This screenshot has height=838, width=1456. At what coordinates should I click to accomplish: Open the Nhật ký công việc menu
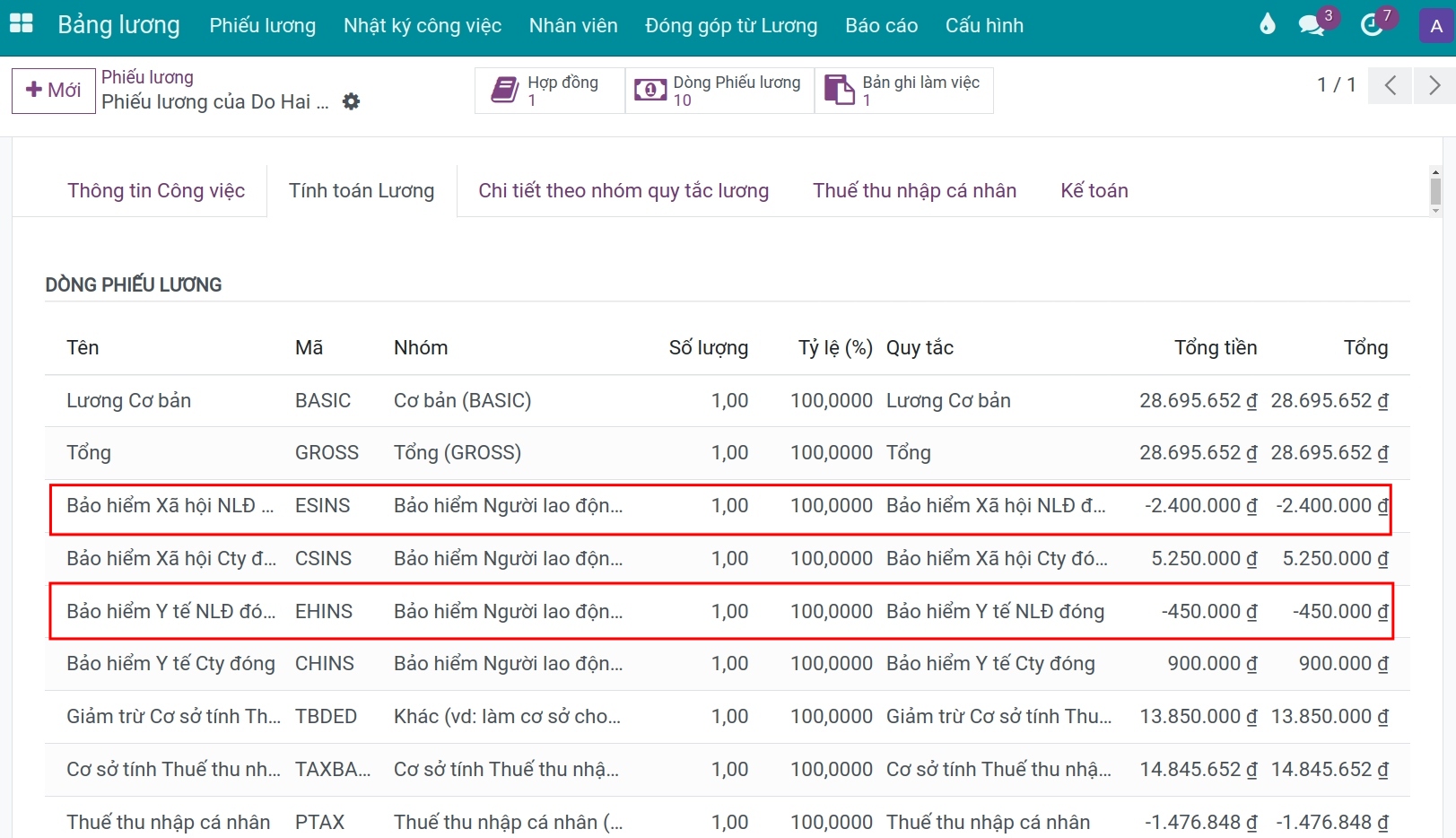423,25
